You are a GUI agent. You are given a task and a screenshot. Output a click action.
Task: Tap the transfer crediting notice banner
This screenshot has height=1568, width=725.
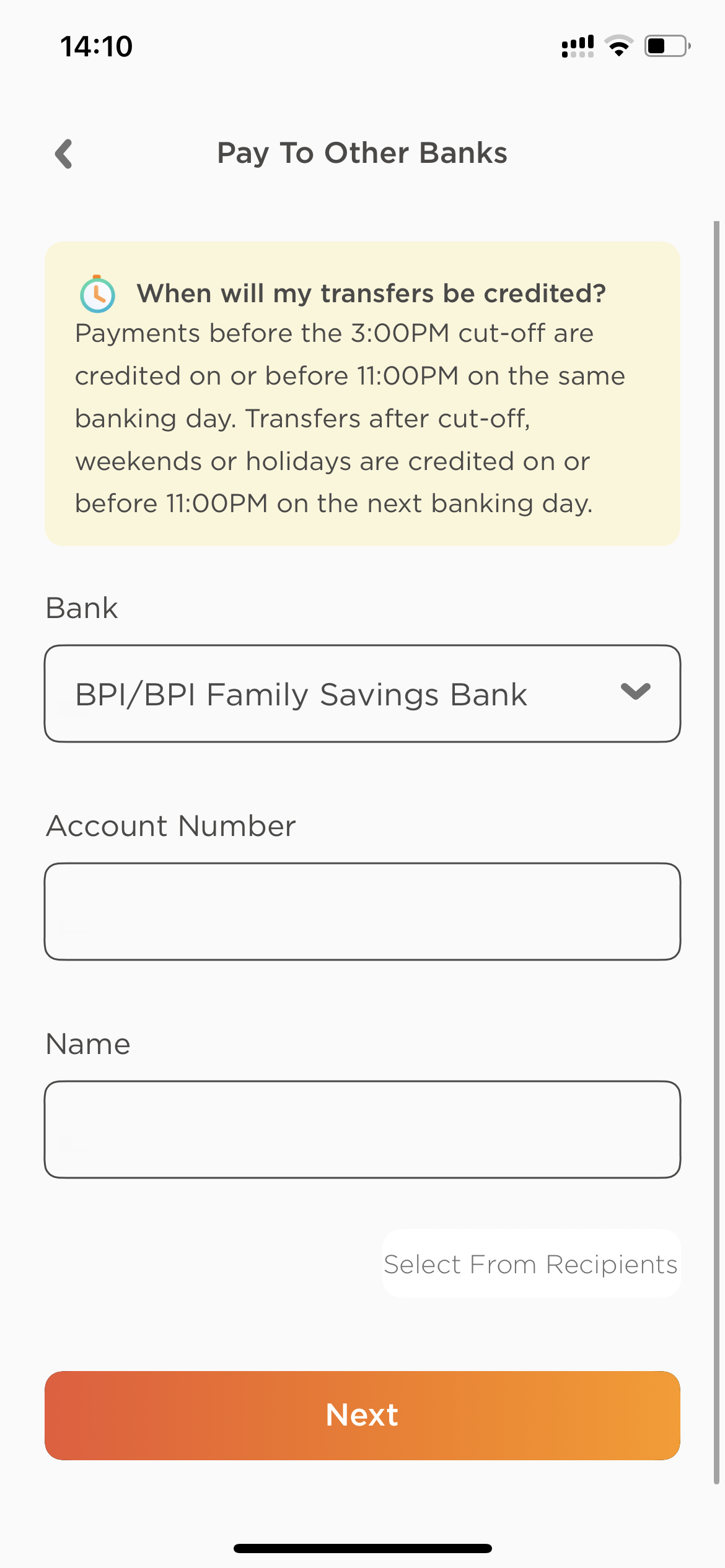362,393
